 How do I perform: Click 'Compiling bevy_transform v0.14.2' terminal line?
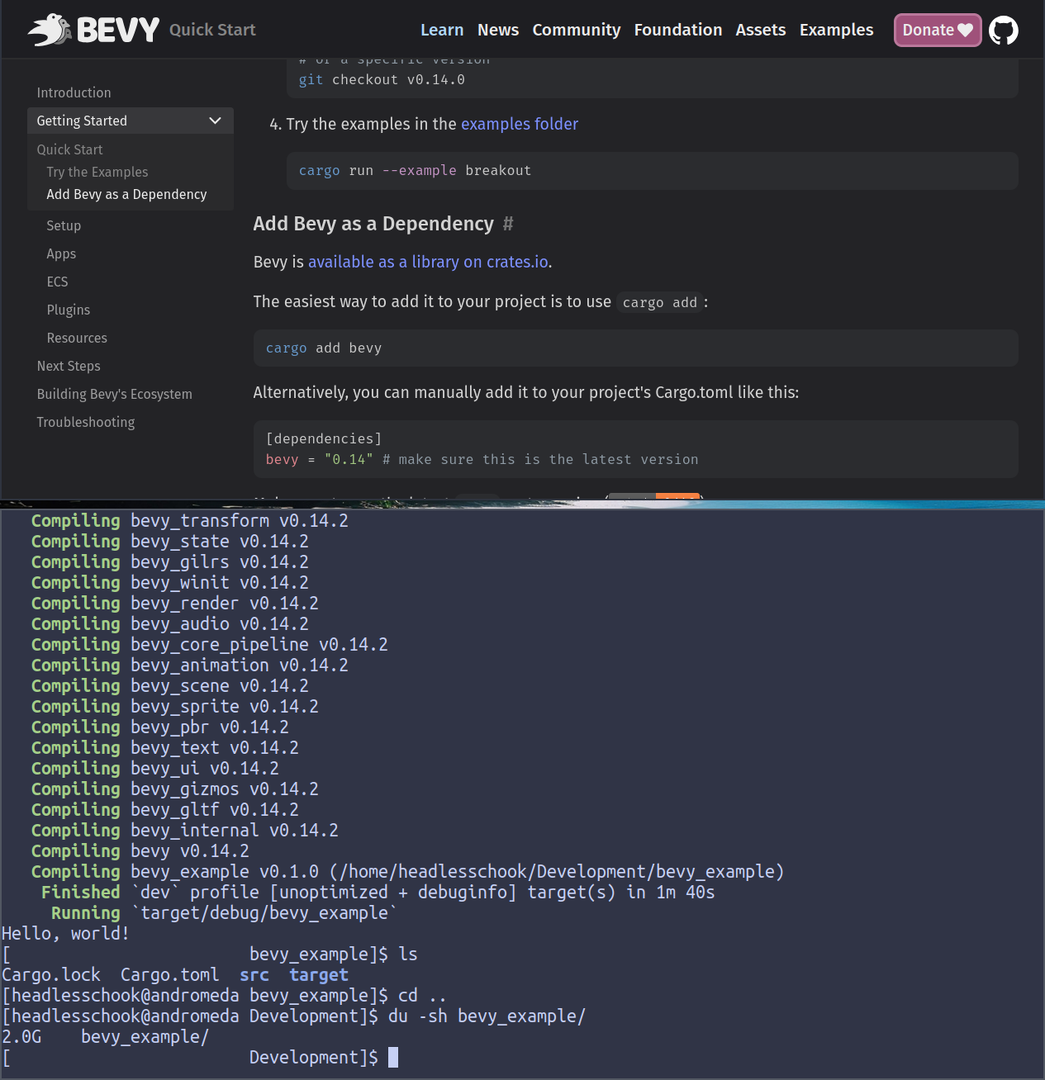[x=189, y=521]
